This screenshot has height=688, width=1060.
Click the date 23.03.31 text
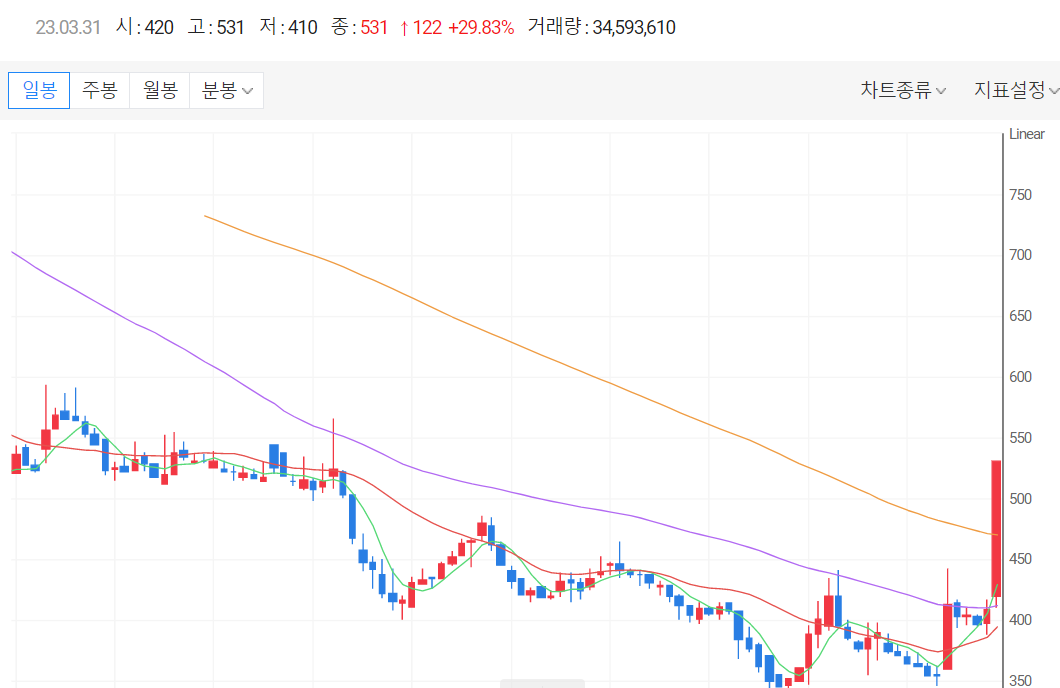tap(68, 28)
